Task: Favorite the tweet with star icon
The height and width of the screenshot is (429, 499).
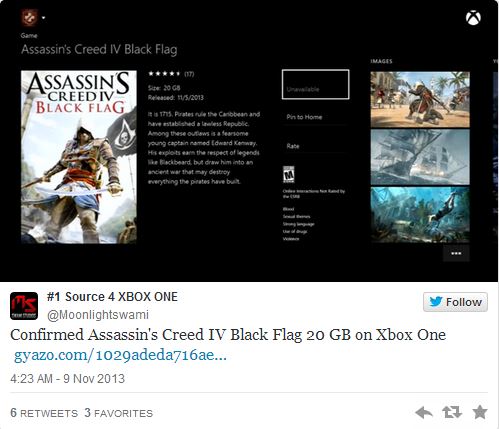Action: (480, 412)
